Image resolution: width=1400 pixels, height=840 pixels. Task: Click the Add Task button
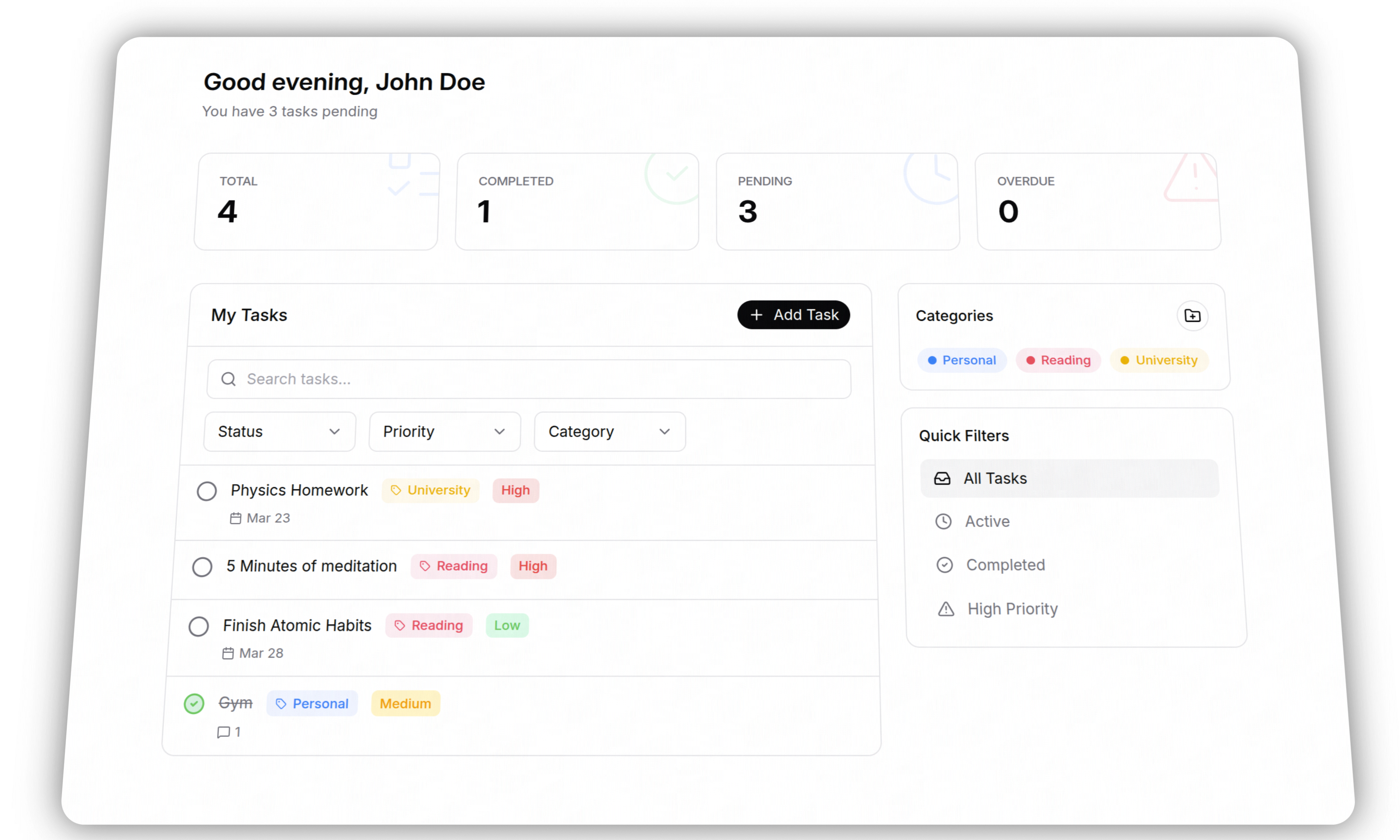pos(793,315)
